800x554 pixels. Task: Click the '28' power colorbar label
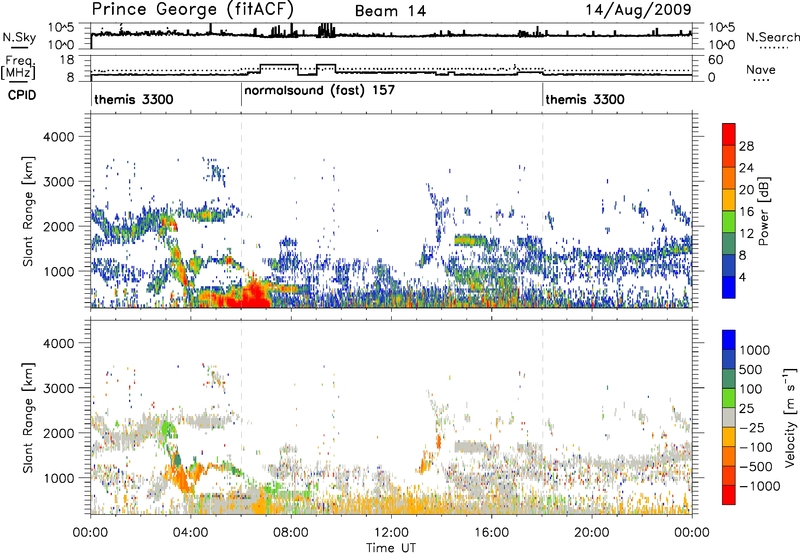[746, 146]
